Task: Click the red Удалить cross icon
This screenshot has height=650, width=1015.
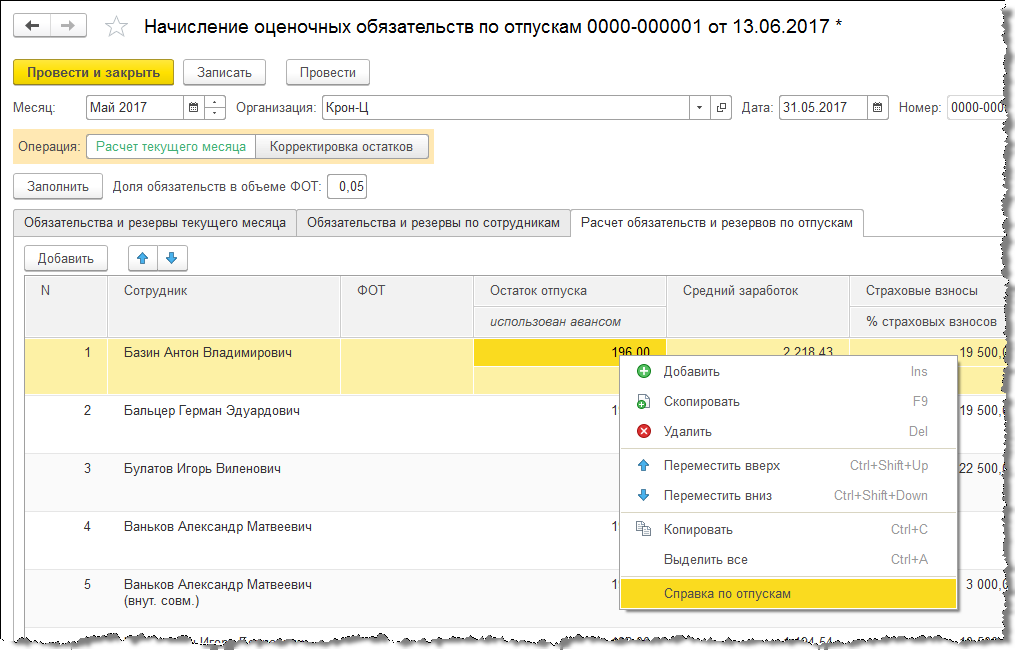Action: (x=643, y=431)
